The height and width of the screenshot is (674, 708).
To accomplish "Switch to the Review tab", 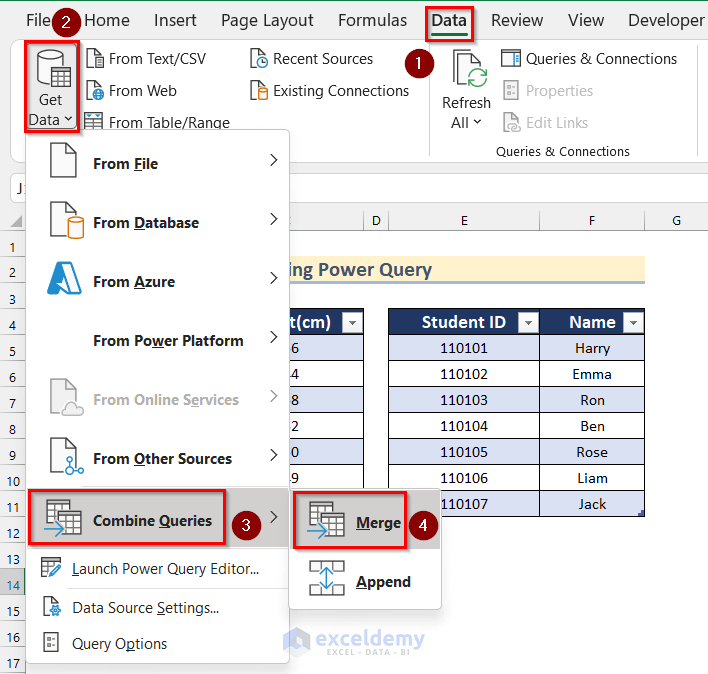I will pos(517,20).
